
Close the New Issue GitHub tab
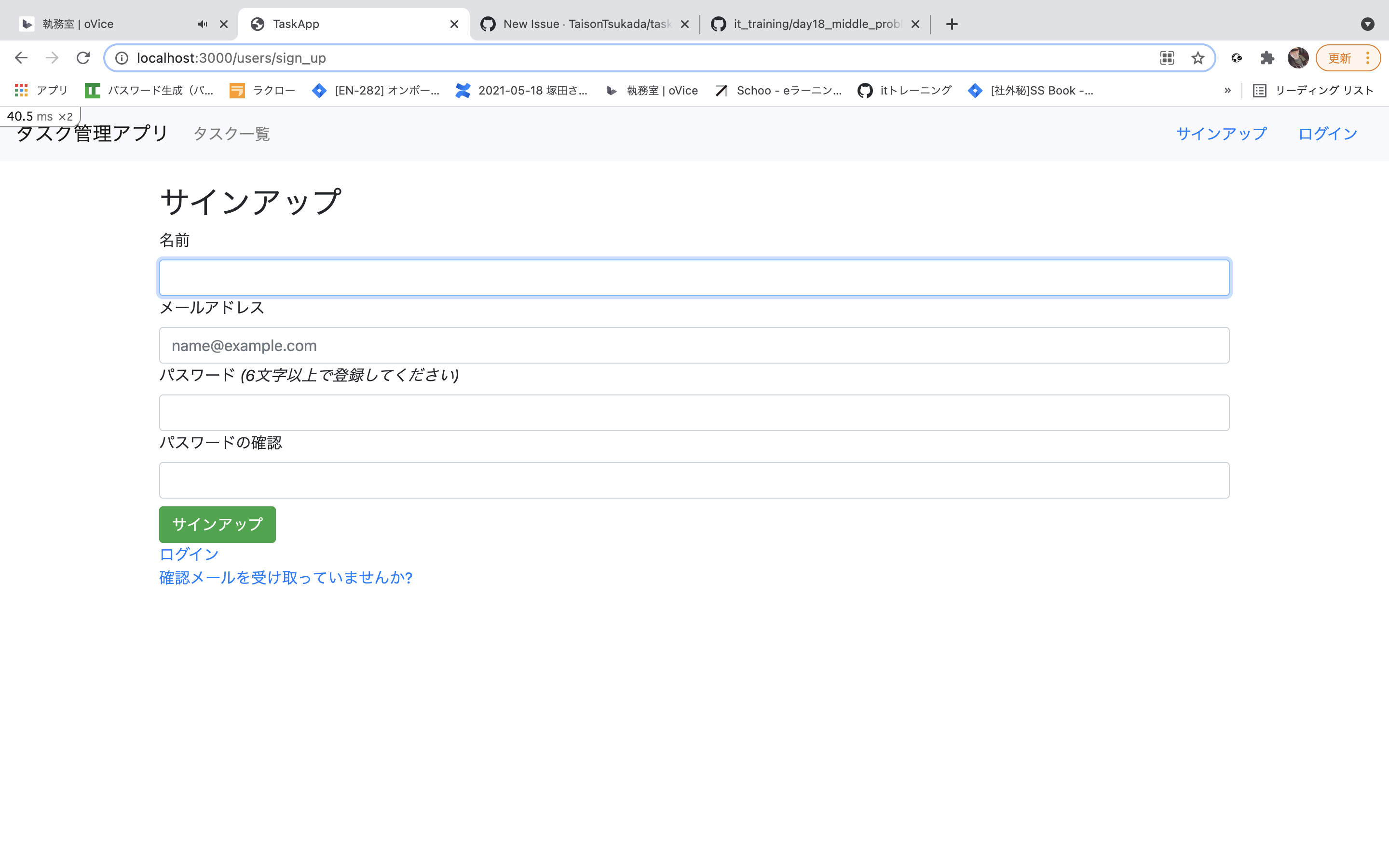(x=685, y=24)
